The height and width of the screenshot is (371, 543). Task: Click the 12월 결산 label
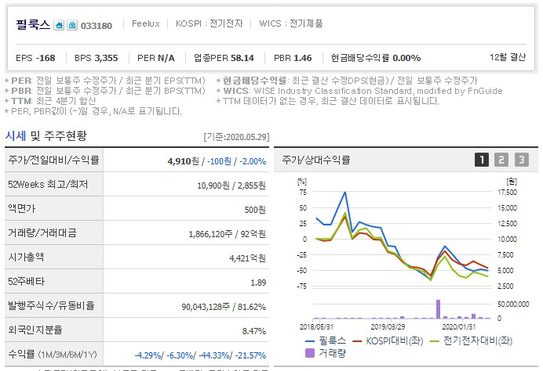[508, 57]
